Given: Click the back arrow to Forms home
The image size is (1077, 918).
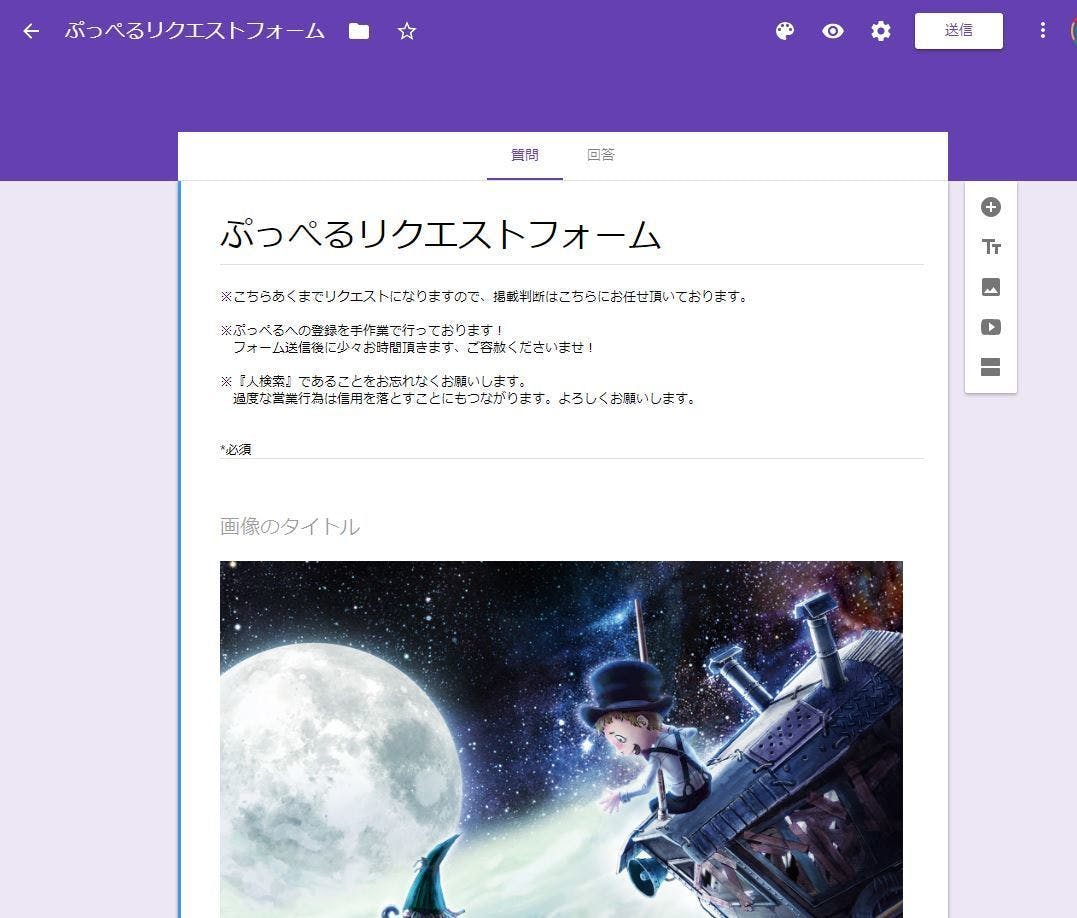Looking at the screenshot, I should 31,31.
